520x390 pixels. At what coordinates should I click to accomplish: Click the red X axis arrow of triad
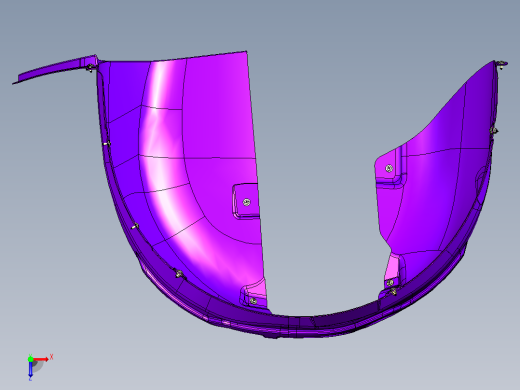[41, 359]
